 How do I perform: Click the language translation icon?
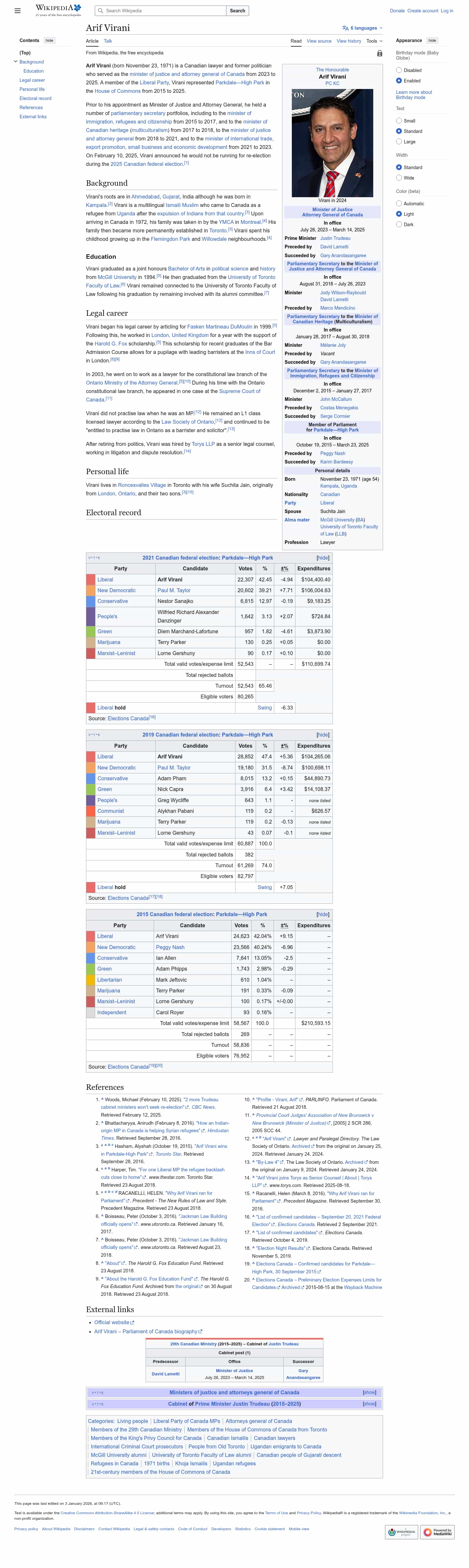coord(345,28)
